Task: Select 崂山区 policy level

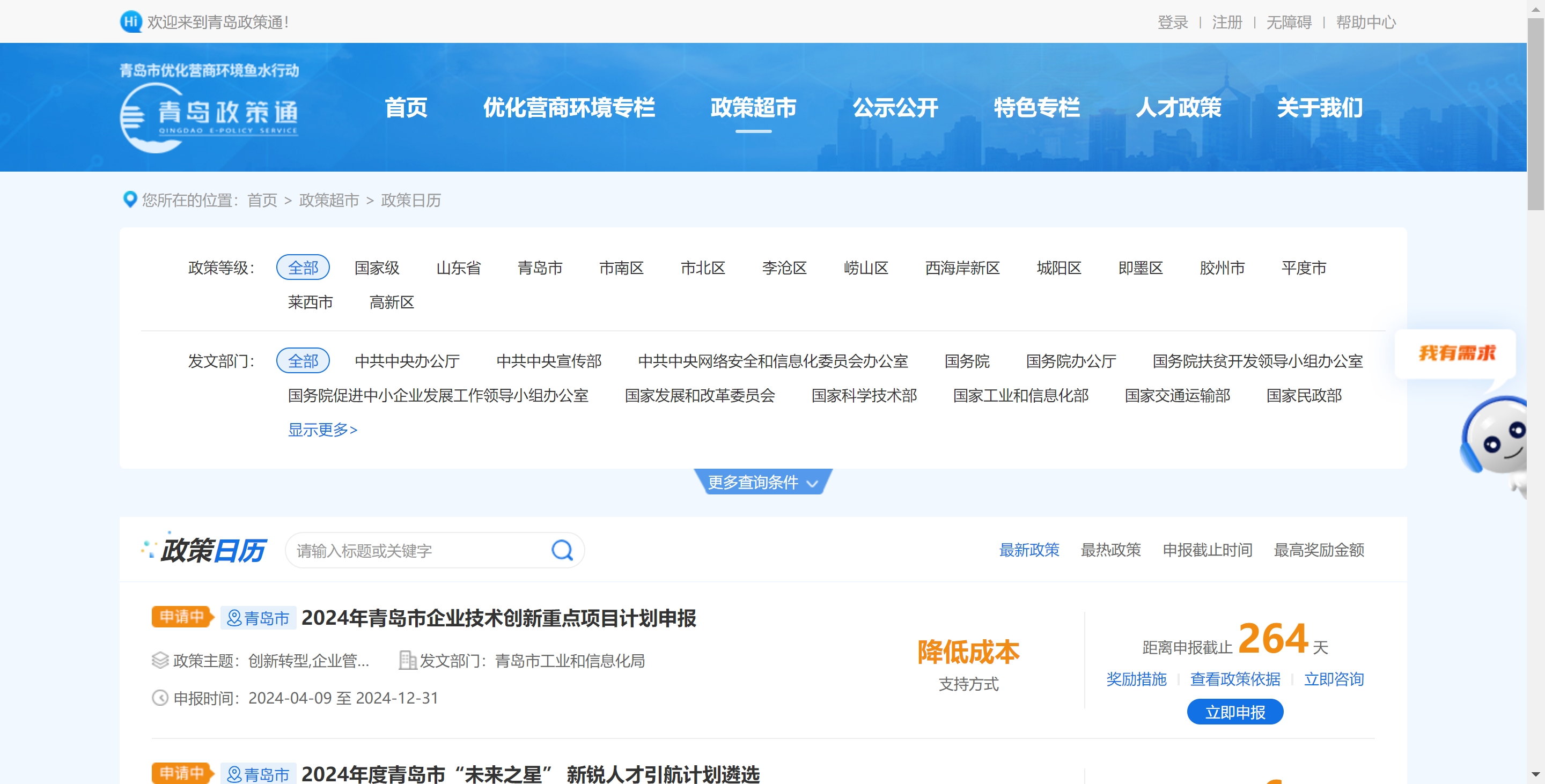Action: tap(865, 268)
